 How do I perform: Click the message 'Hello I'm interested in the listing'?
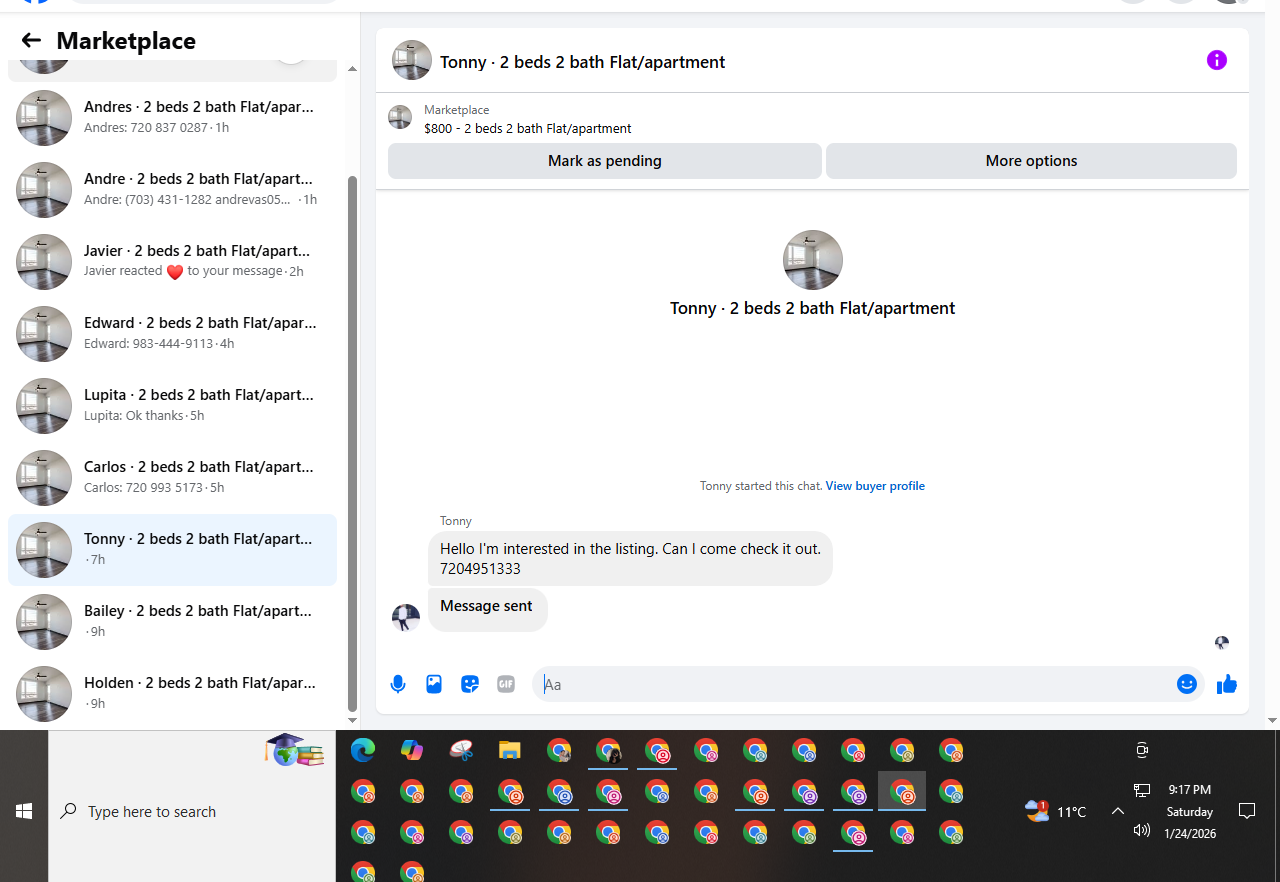coord(630,558)
